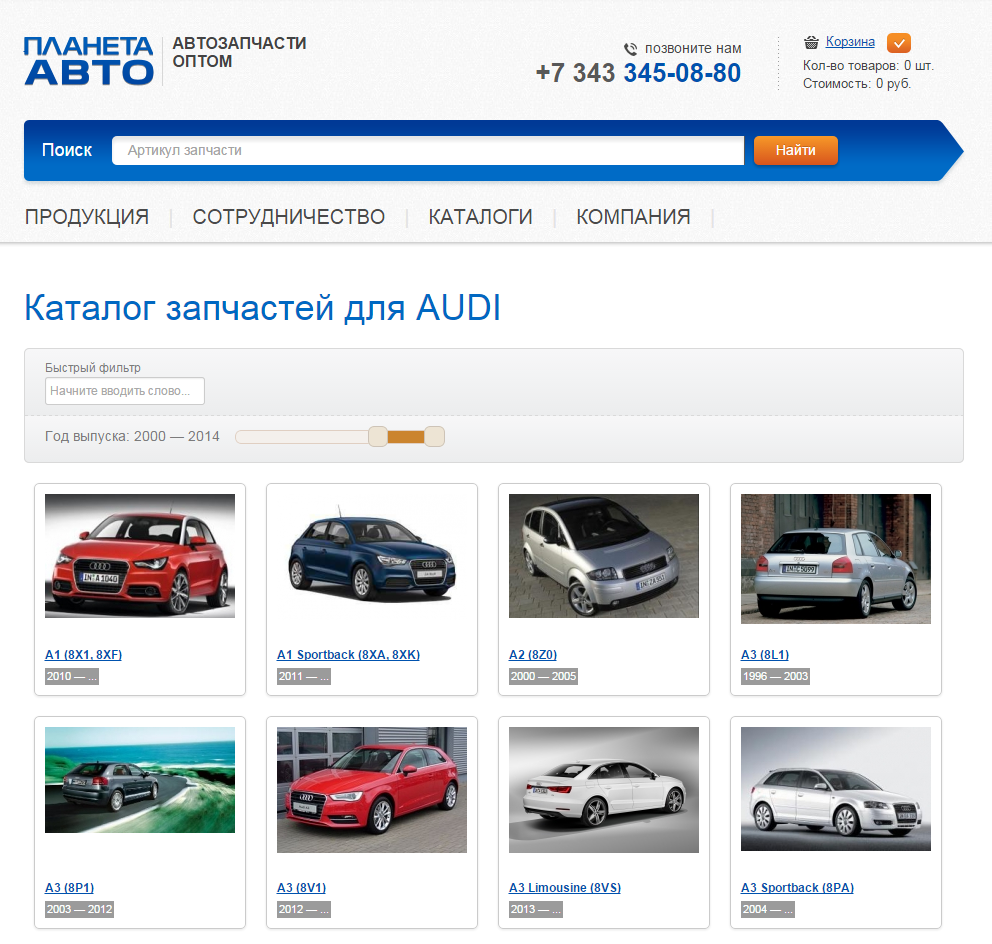Image resolution: width=992 pixels, height=944 pixels.
Task: Click the A3 (8L1) rear-view thumbnail
Action: click(x=836, y=559)
